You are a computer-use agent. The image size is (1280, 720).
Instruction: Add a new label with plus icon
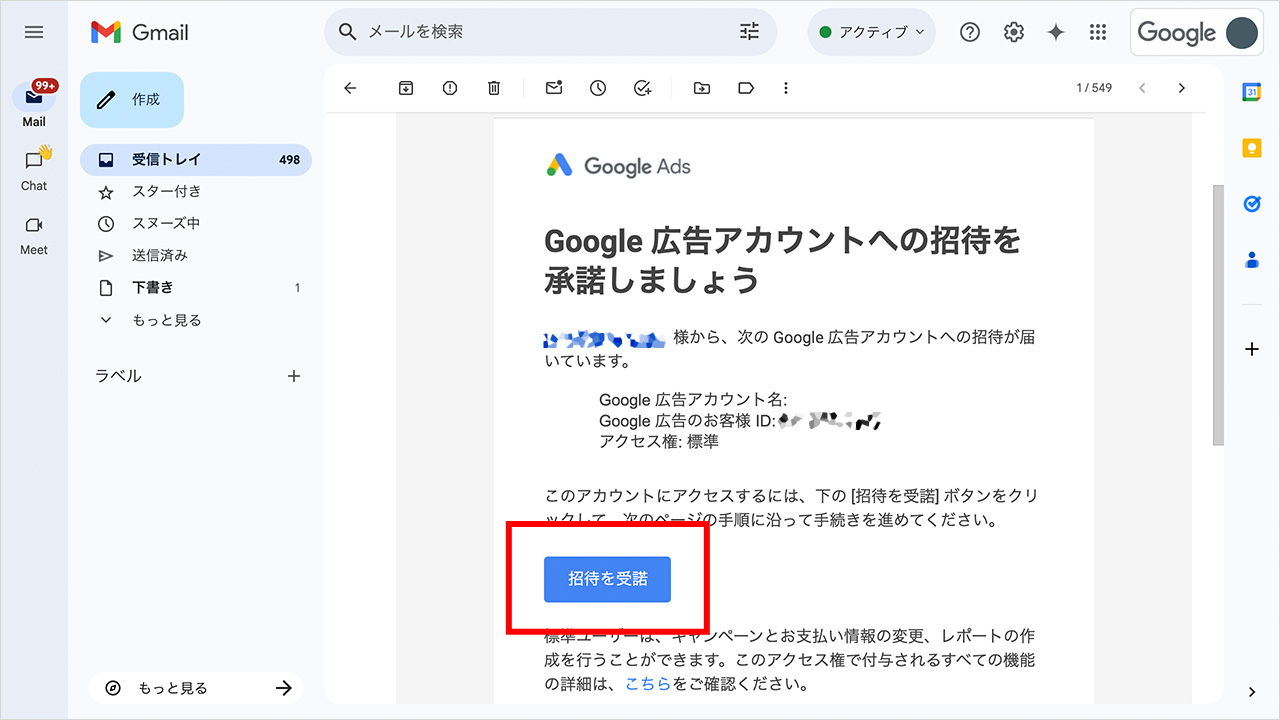coord(294,376)
